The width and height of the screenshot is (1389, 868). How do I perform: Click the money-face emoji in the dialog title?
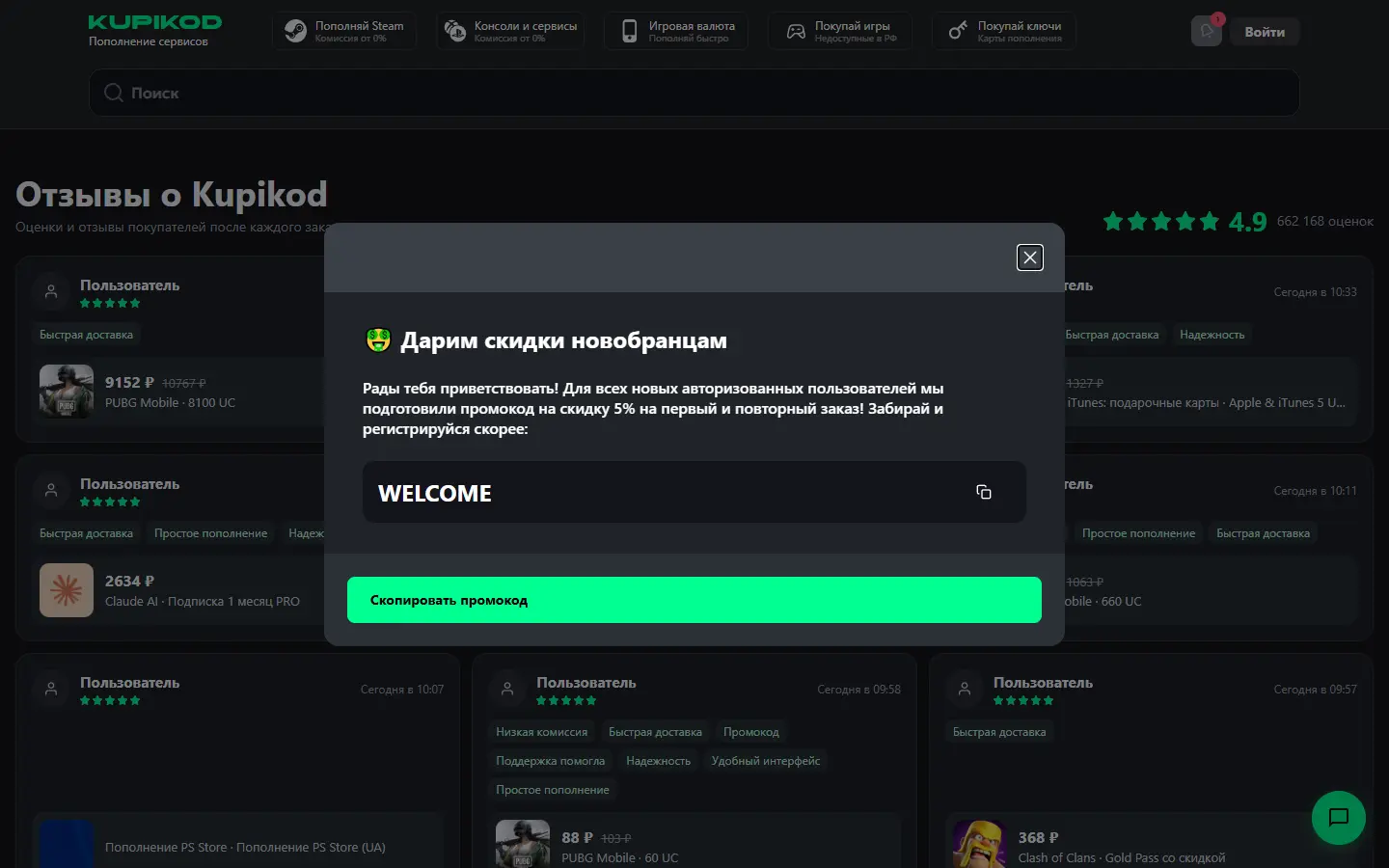tap(378, 339)
